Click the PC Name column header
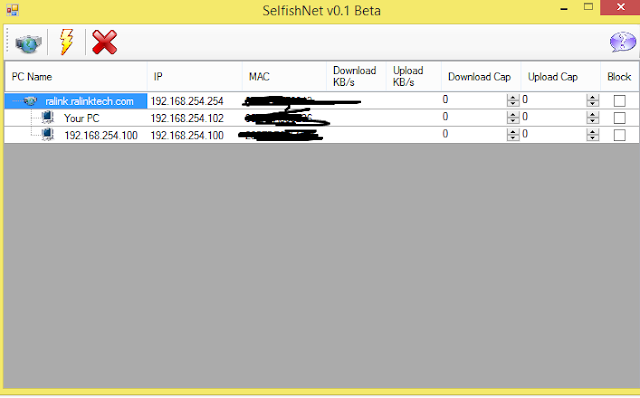Image resolution: width=640 pixels, height=398 pixels. (76, 77)
